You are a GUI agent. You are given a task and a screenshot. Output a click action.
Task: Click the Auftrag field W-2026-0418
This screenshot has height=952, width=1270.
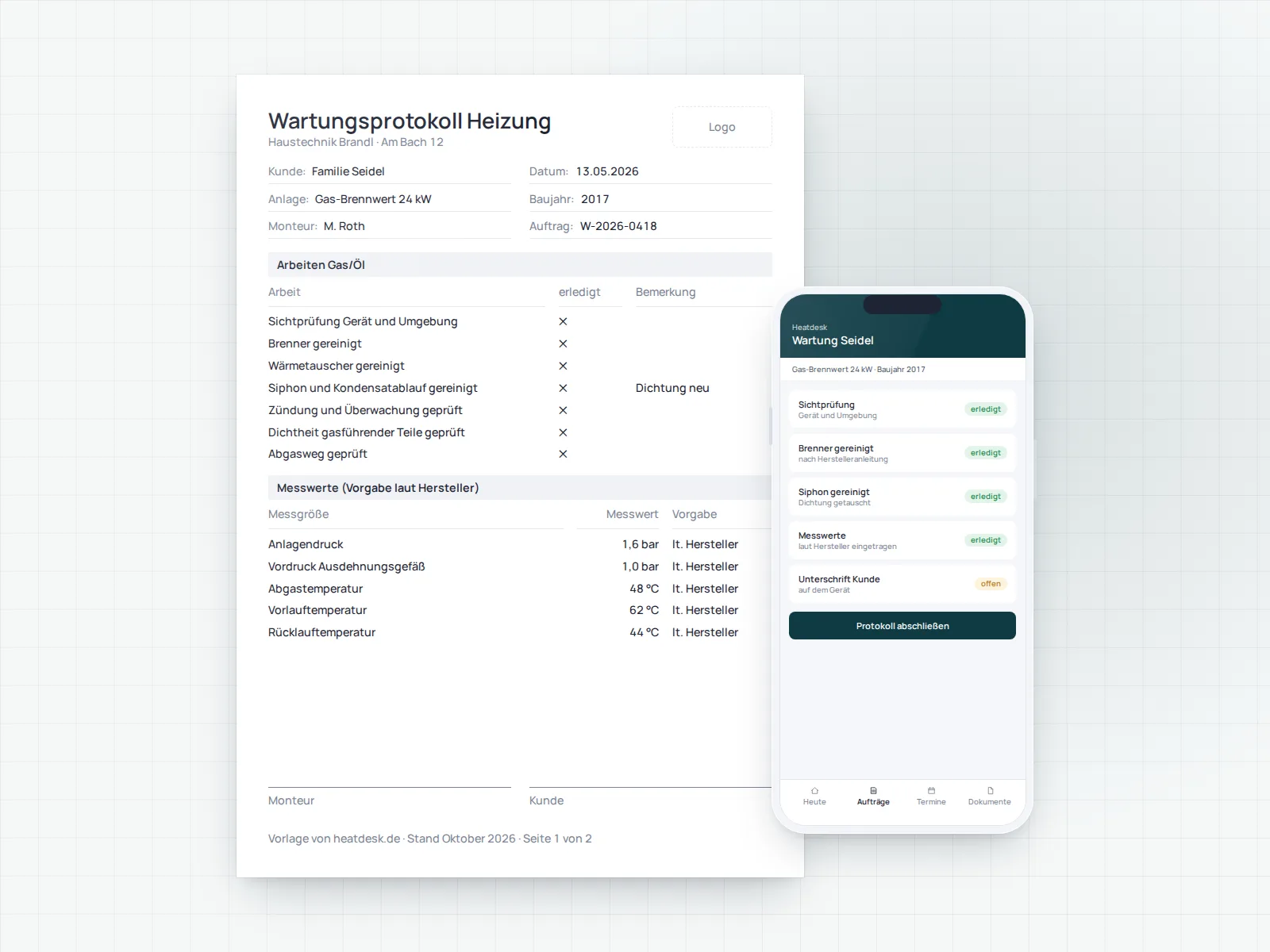click(650, 226)
